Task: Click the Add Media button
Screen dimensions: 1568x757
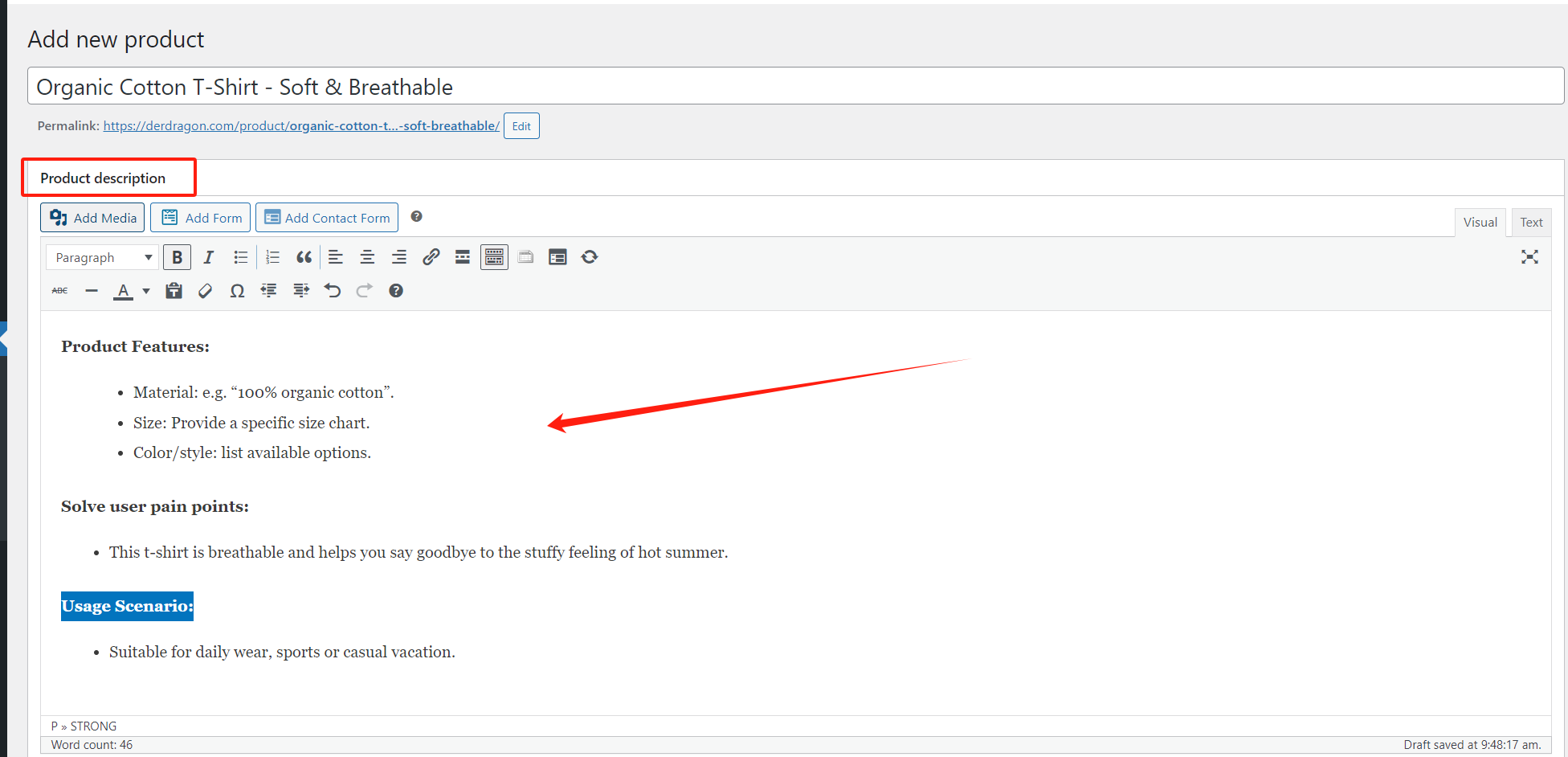Action: pyautogui.click(x=92, y=218)
